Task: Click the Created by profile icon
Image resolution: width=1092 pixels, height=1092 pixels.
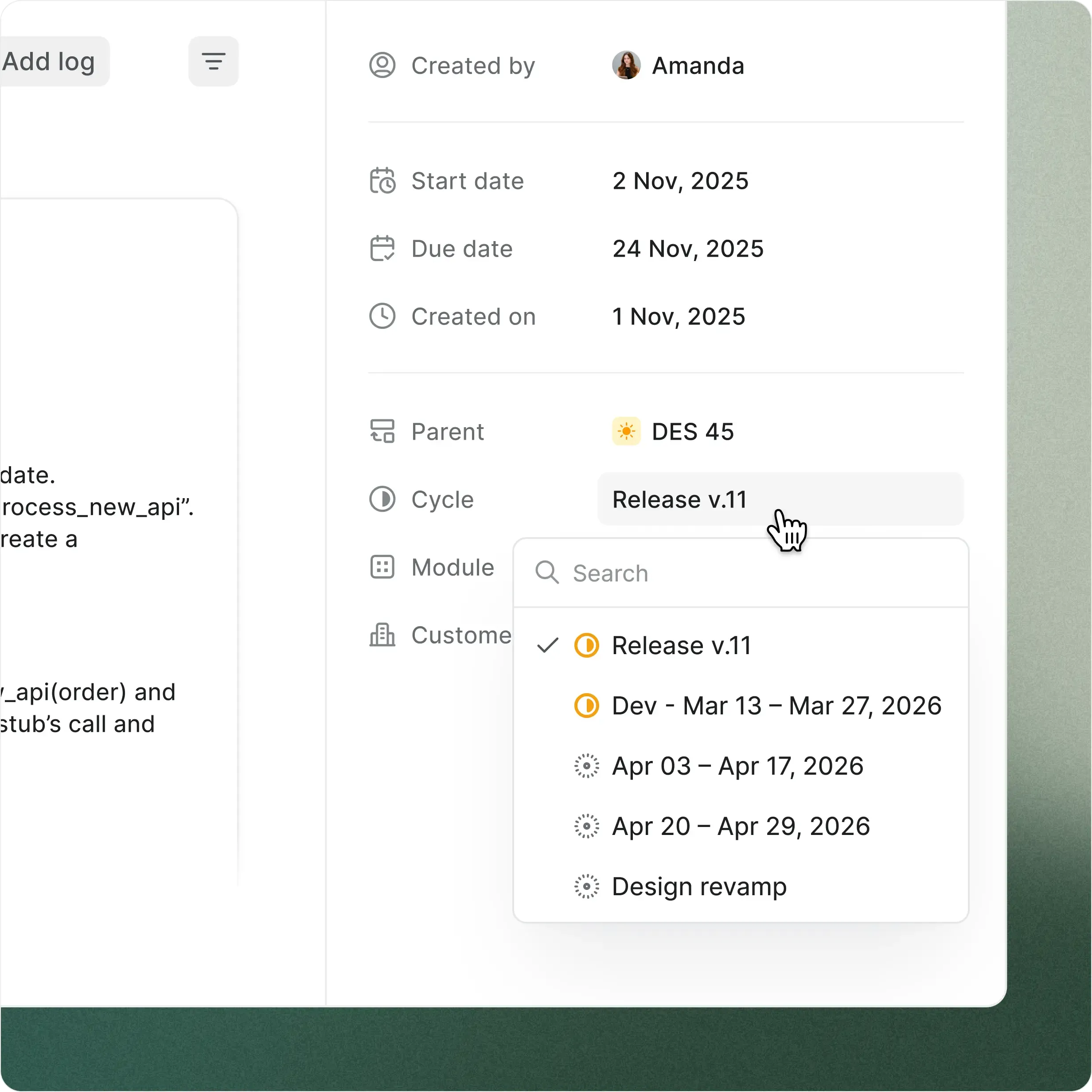Action: (382, 65)
